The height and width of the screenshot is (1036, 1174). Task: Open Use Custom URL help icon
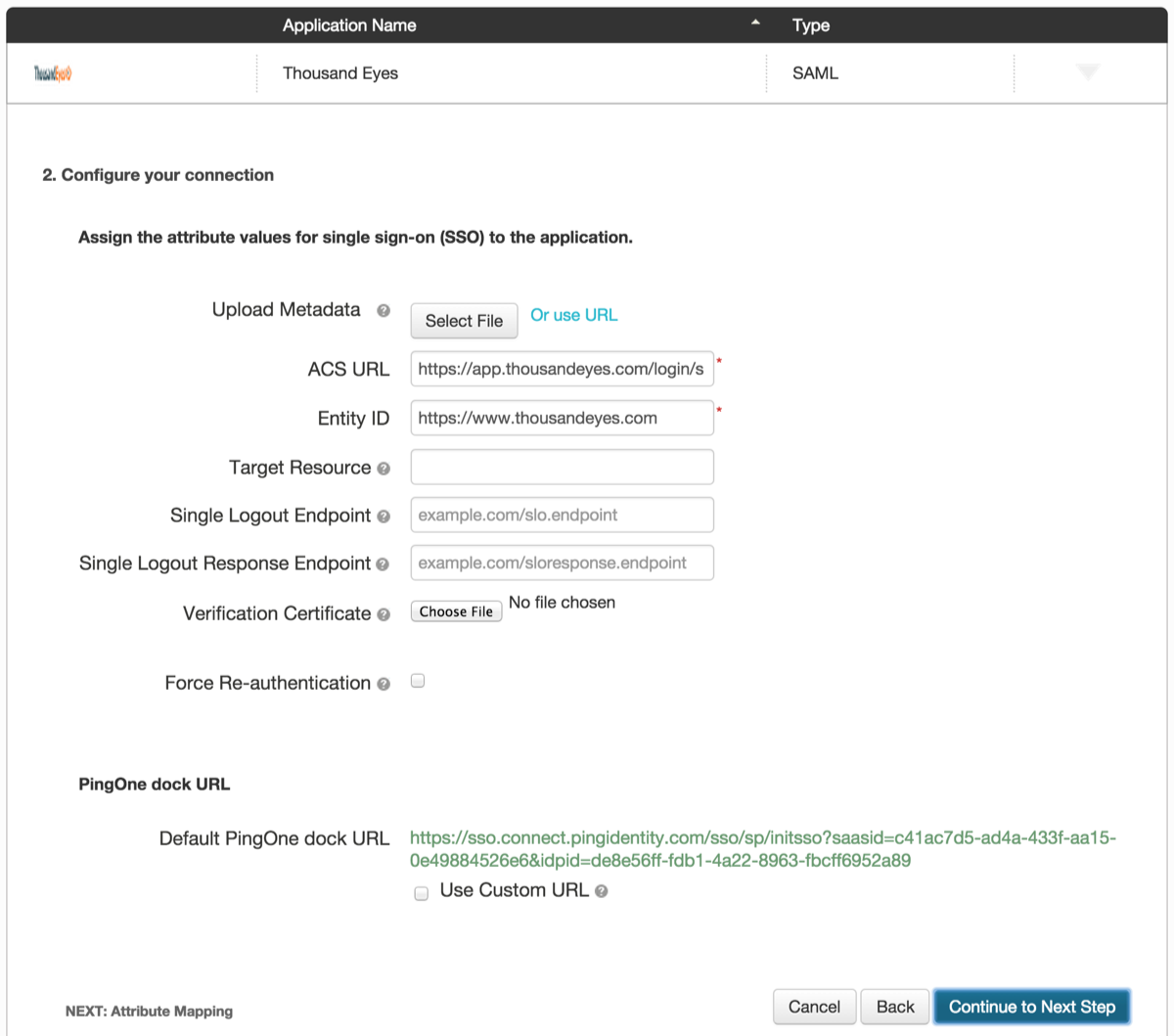[x=602, y=891]
